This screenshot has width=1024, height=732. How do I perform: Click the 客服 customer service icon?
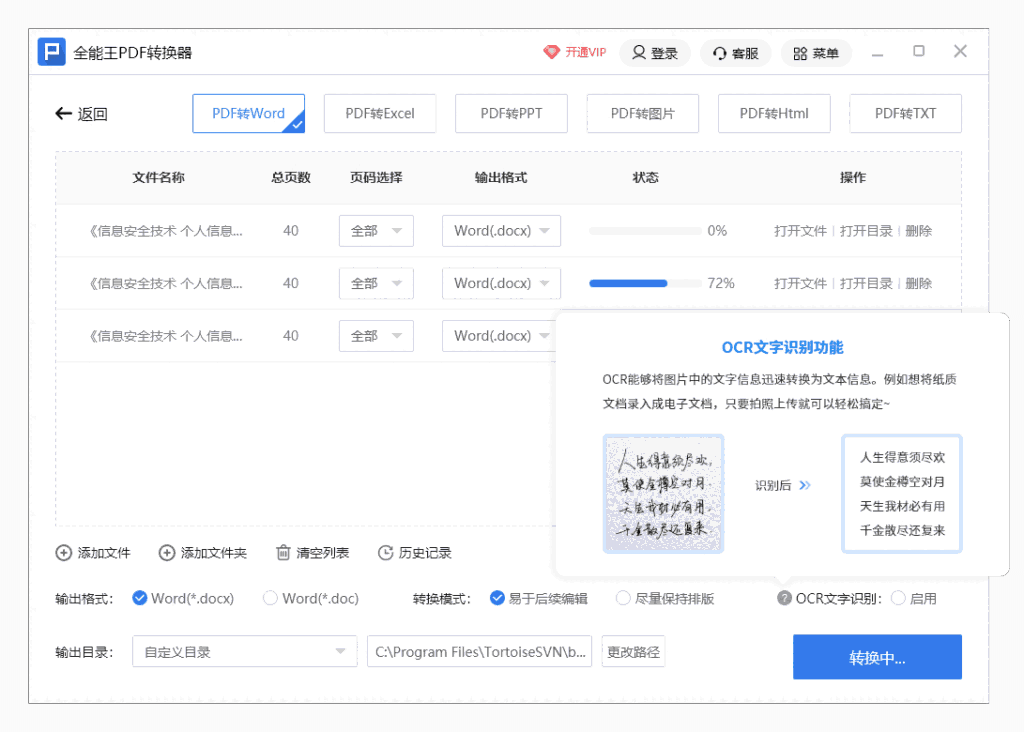(718, 52)
